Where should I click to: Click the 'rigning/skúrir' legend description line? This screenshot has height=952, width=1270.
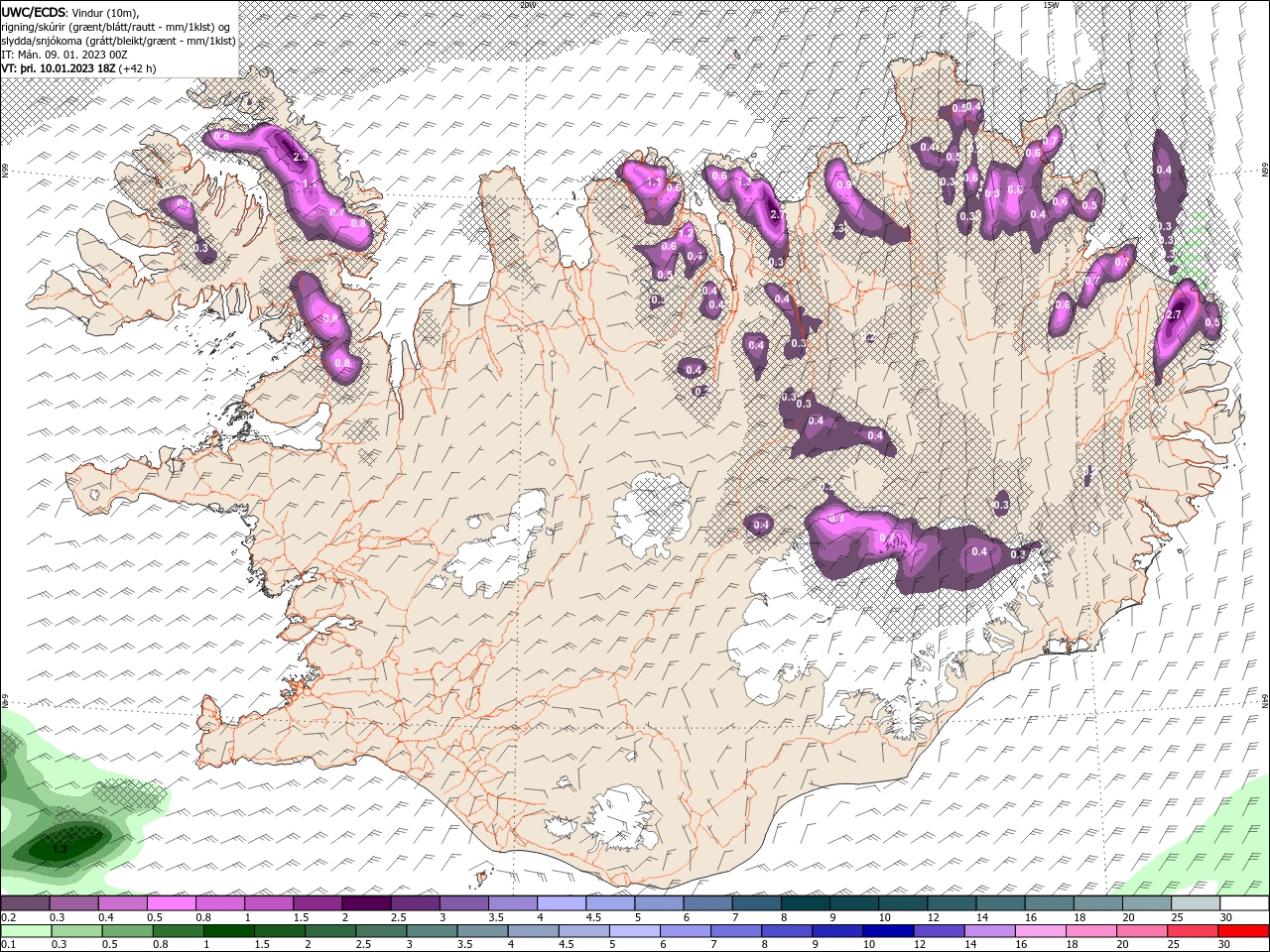(x=117, y=27)
